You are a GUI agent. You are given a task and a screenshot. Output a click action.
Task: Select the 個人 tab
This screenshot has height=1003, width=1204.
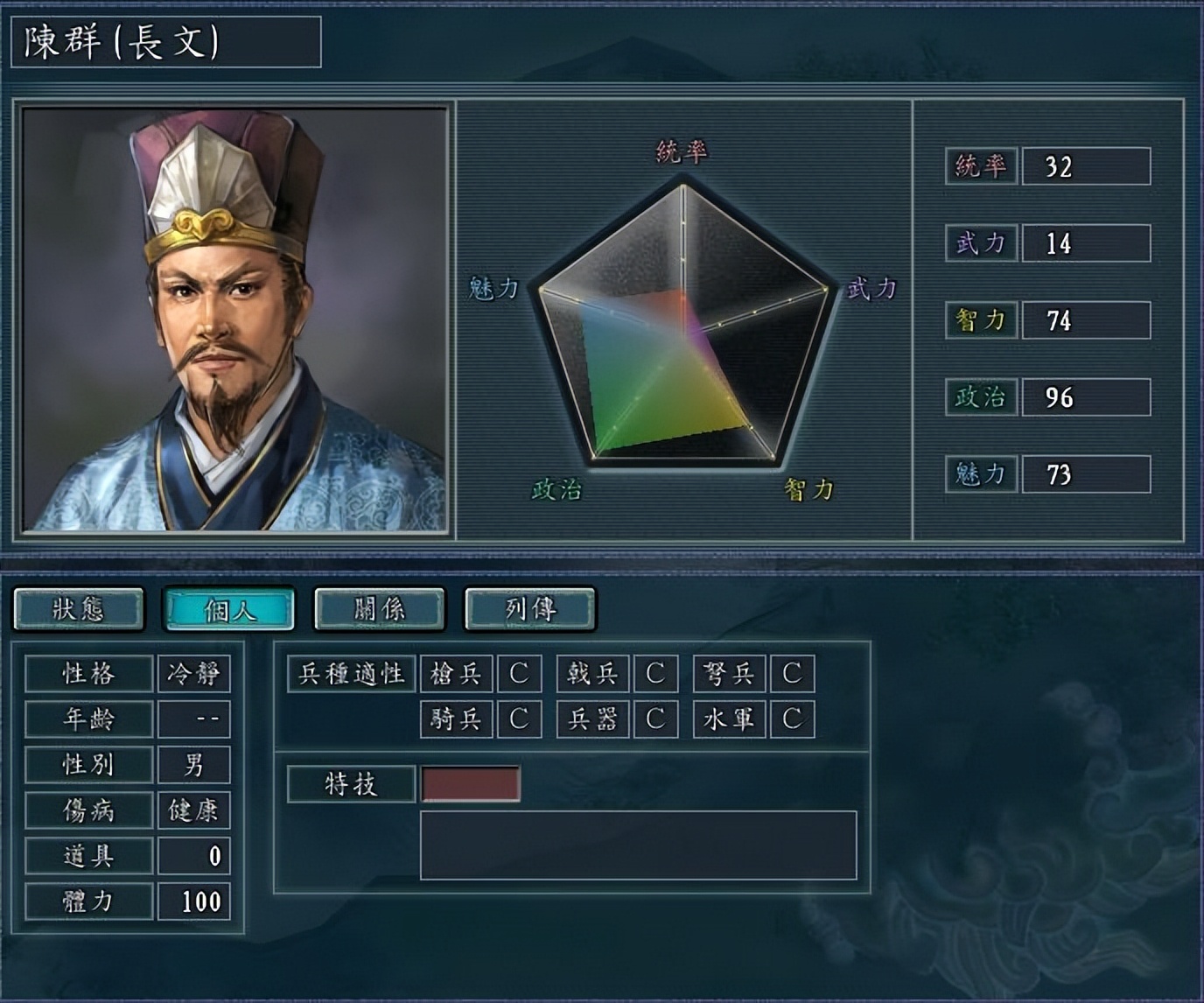click(x=229, y=609)
